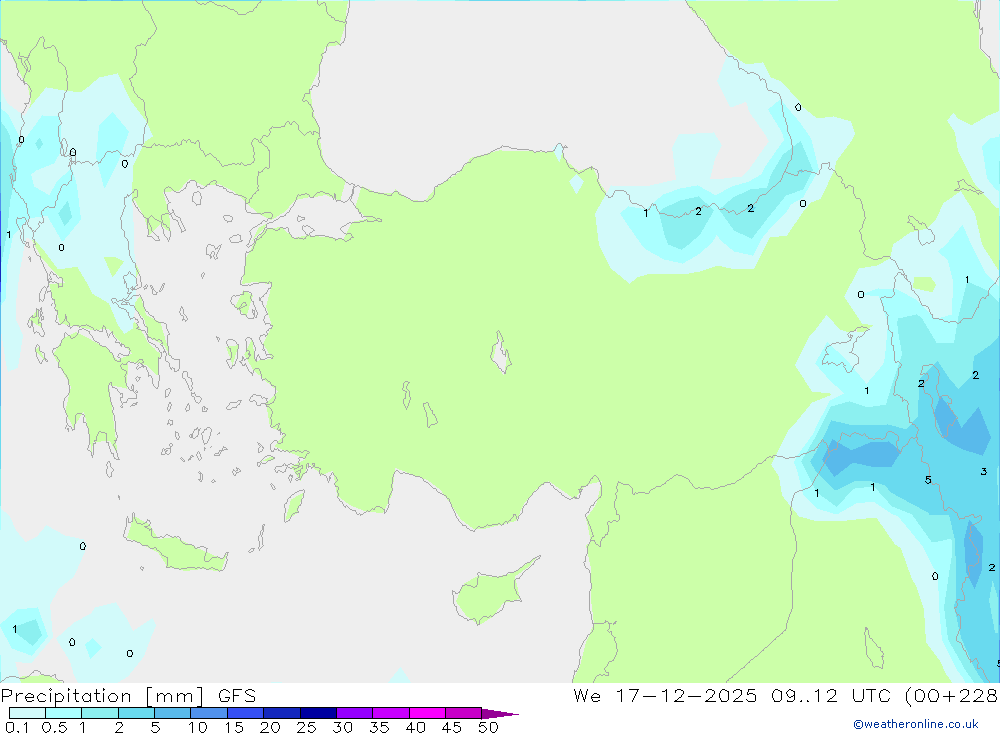Click the '3' precipitation value on map
This screenshot has height=733, width=1000.
pyautogui.click(x=983, y=471)
